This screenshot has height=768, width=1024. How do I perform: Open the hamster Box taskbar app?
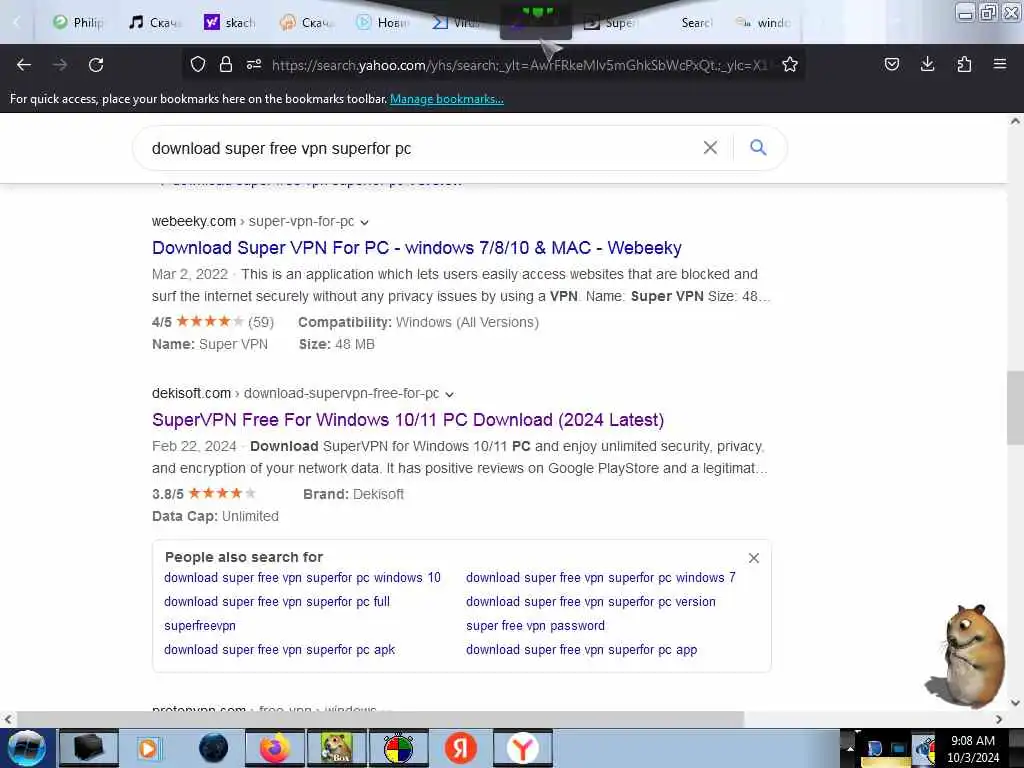tap(336, 748)
